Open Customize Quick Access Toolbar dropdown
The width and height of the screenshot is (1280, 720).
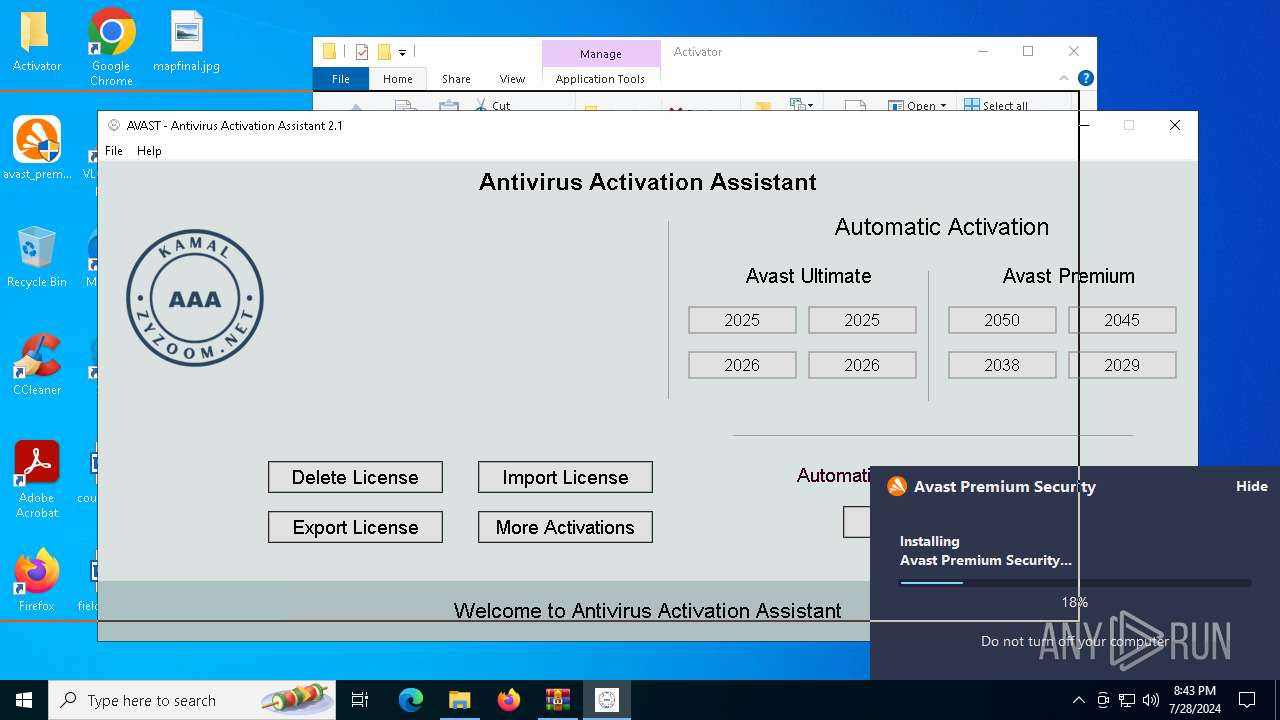(x=402, y=52)
